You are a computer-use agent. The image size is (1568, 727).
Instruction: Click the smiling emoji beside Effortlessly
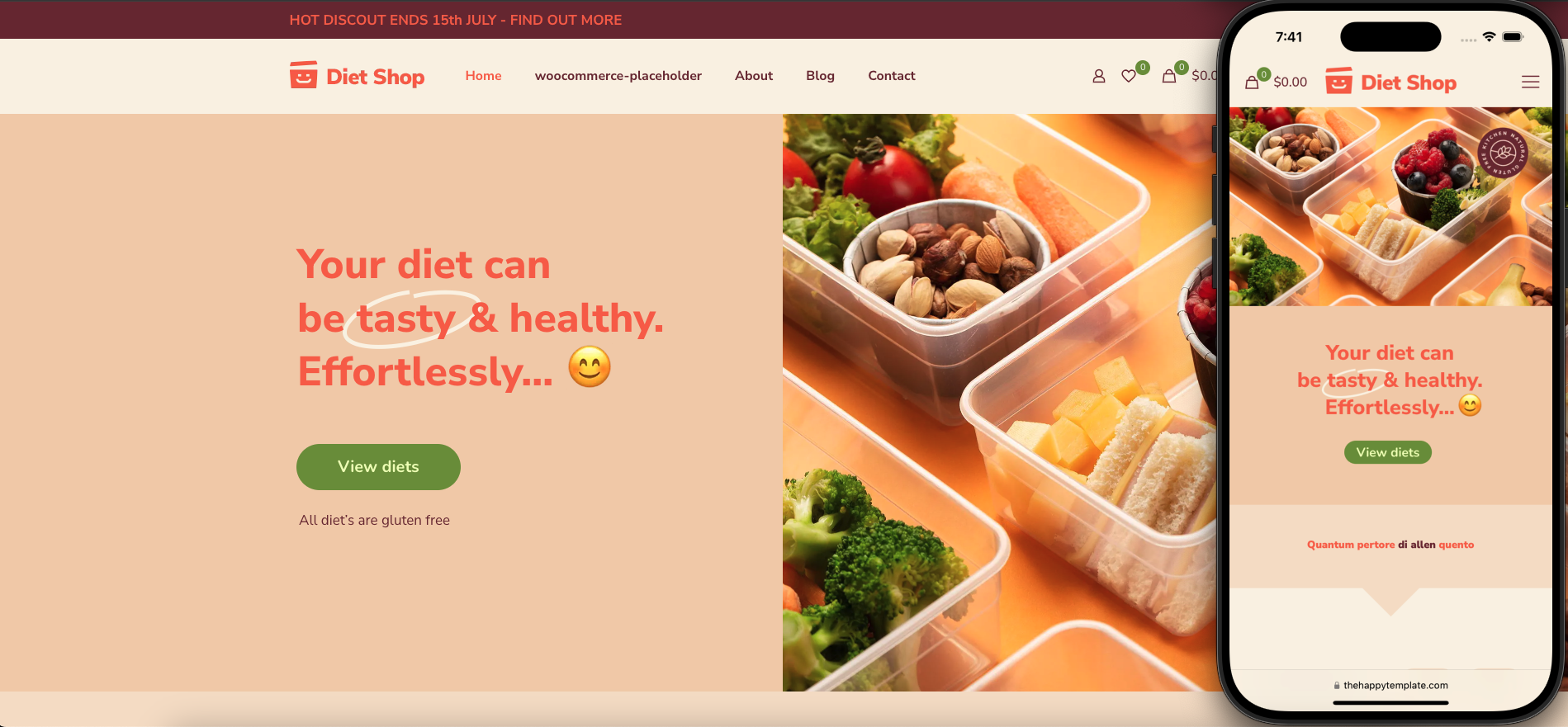click(590, 367)
